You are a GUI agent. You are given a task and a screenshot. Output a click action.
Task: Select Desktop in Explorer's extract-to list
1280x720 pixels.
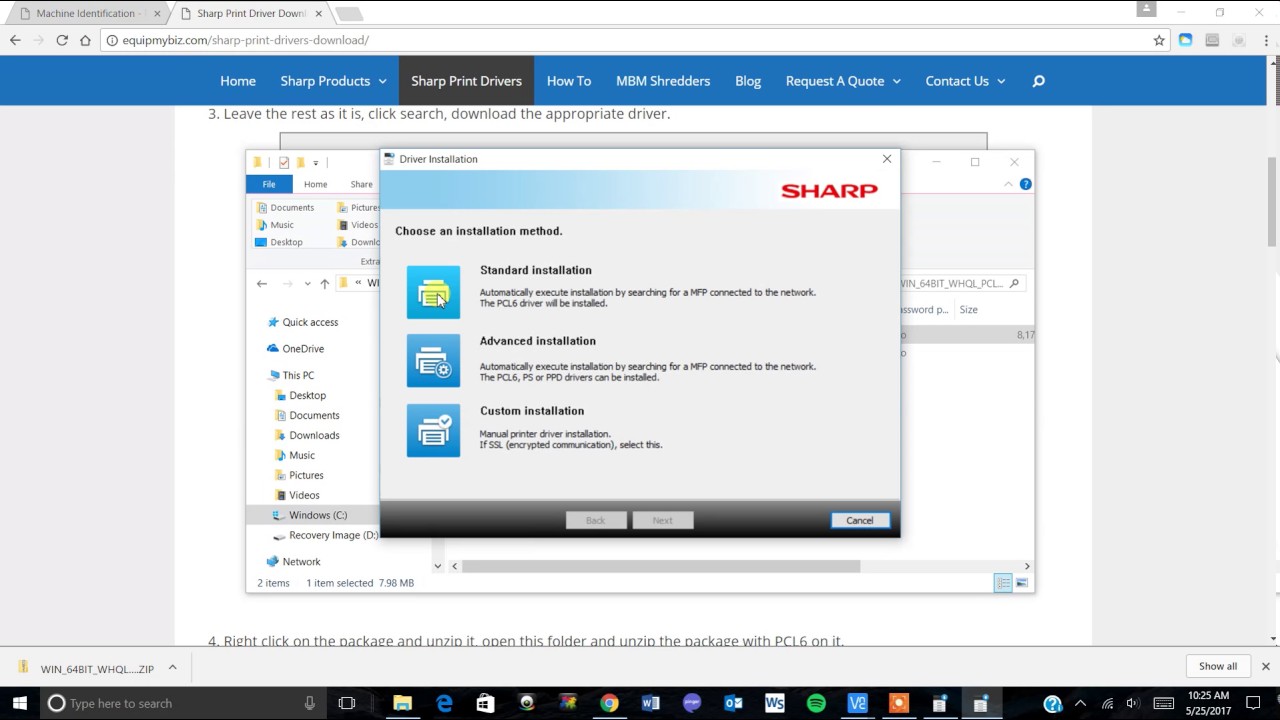point(279,242)
